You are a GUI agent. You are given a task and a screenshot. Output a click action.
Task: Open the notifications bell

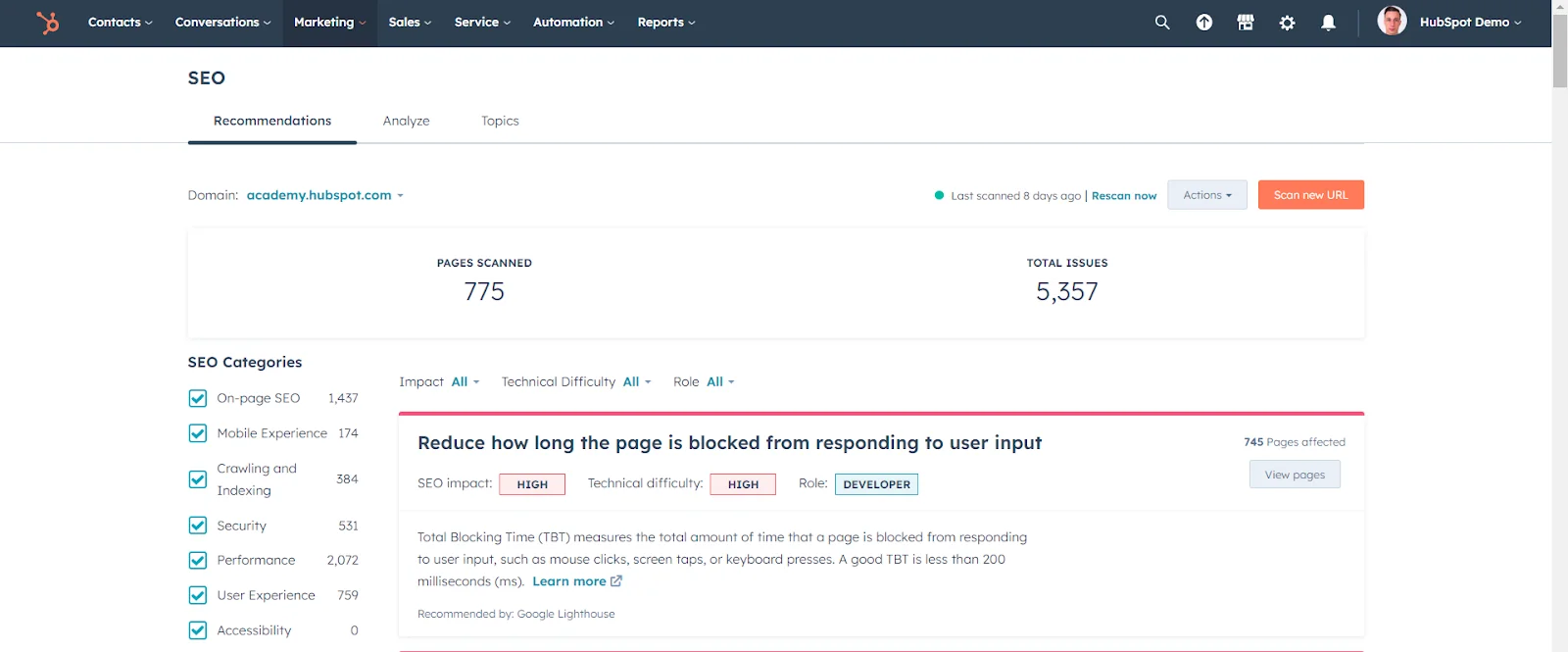point(1328,22)
